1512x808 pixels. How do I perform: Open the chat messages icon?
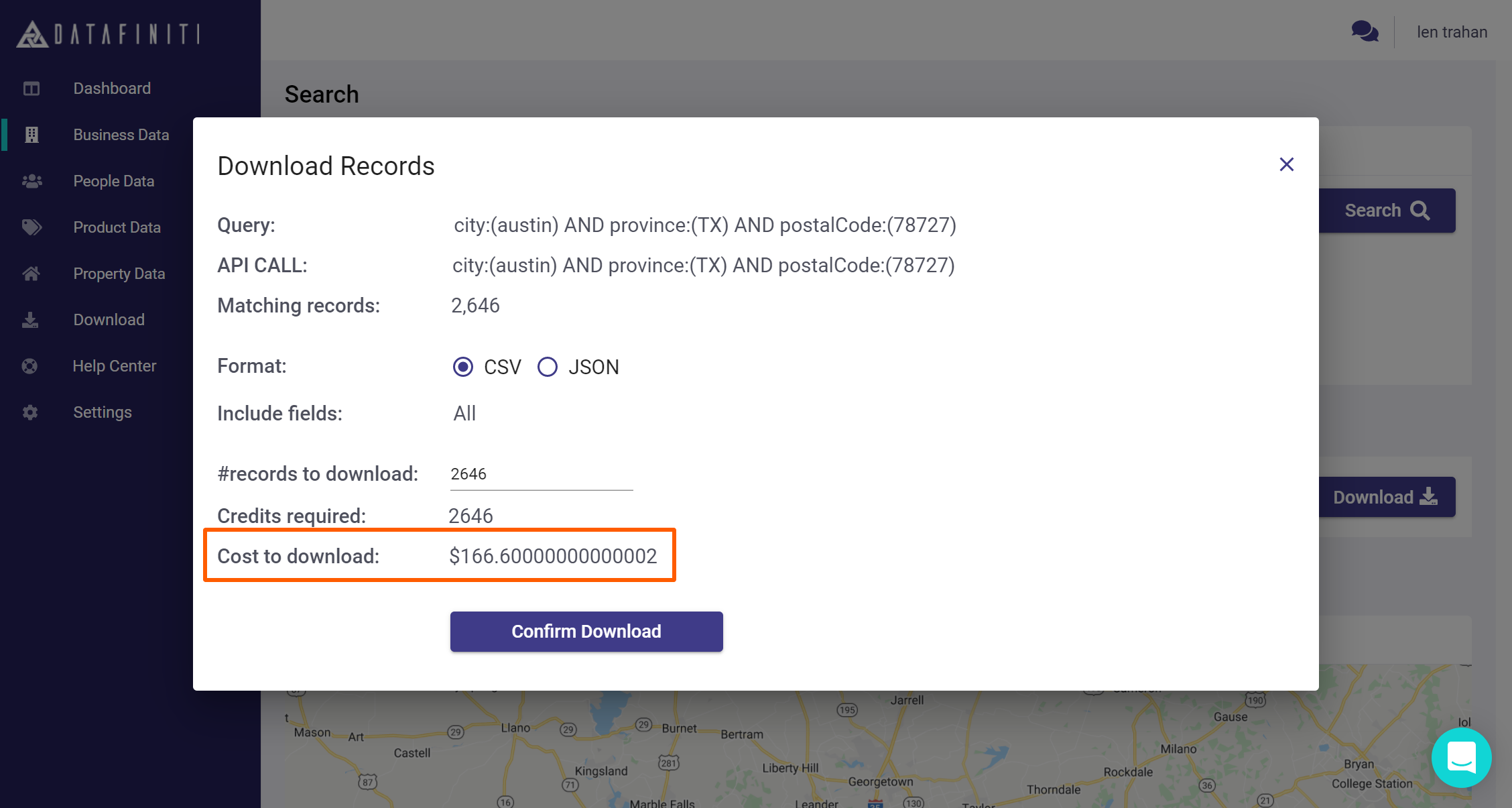[1365, 32]
